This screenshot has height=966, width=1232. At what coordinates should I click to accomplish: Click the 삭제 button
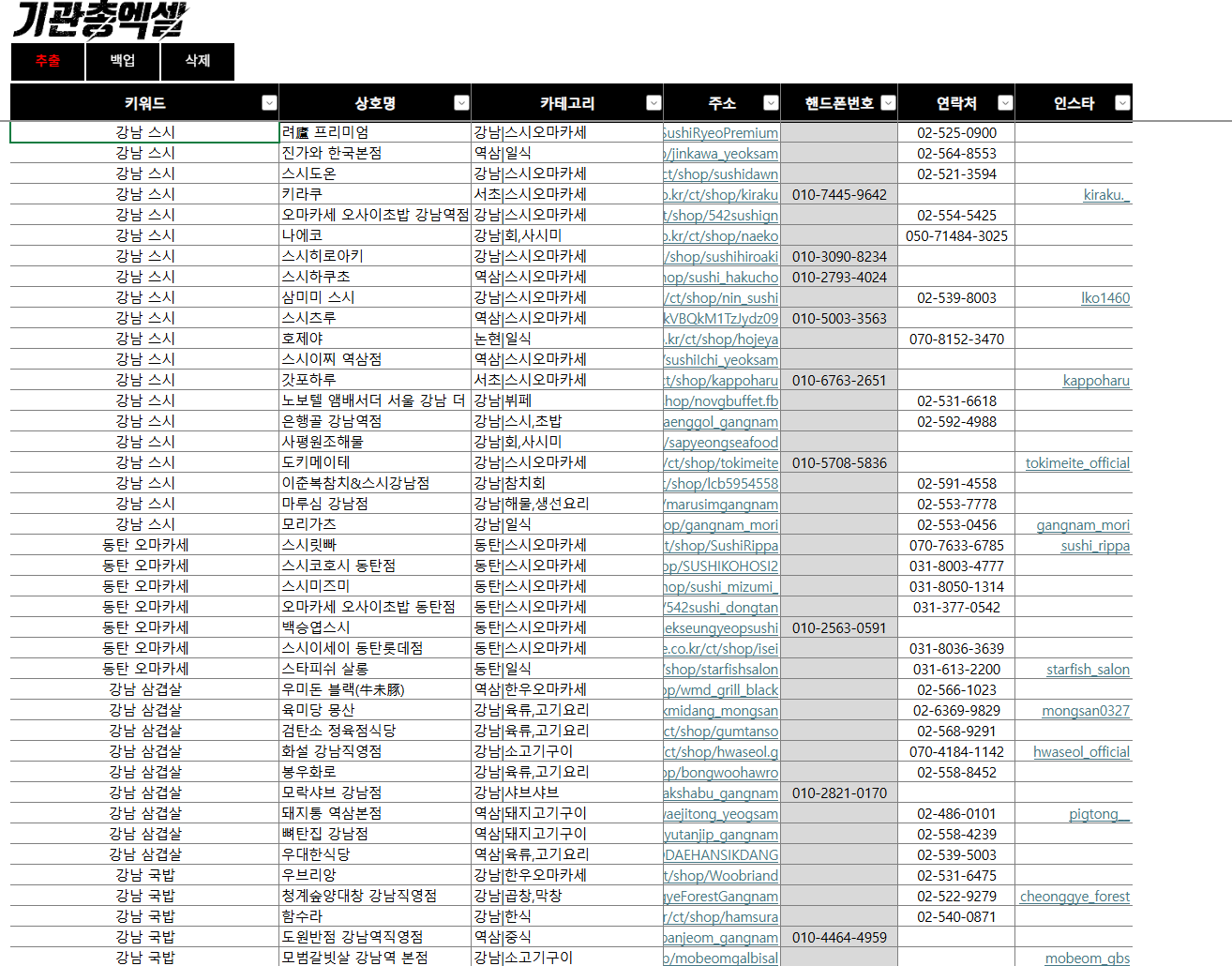[x=198, y=62]
